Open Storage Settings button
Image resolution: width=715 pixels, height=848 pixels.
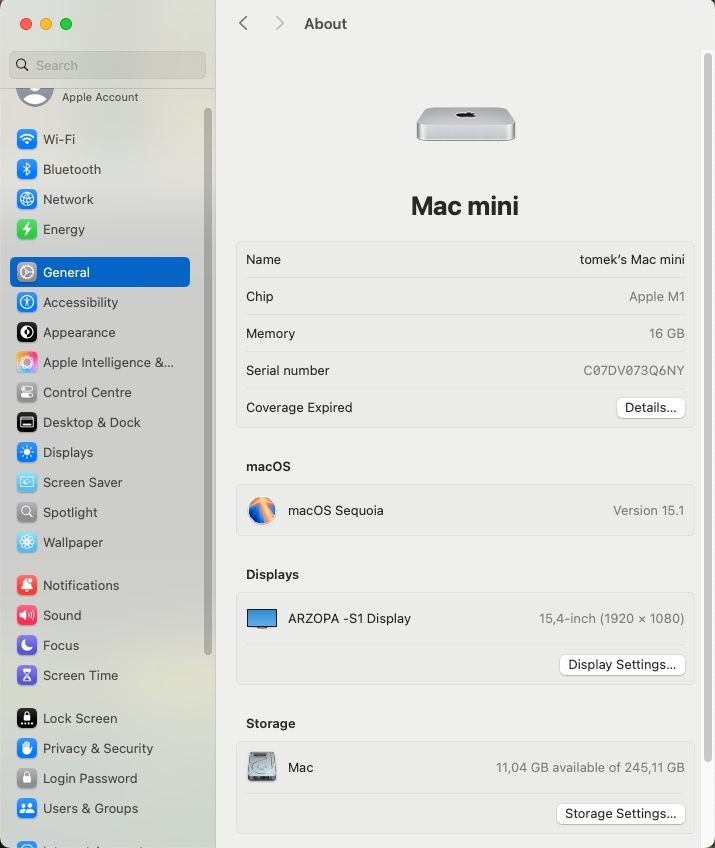point(620,814)
